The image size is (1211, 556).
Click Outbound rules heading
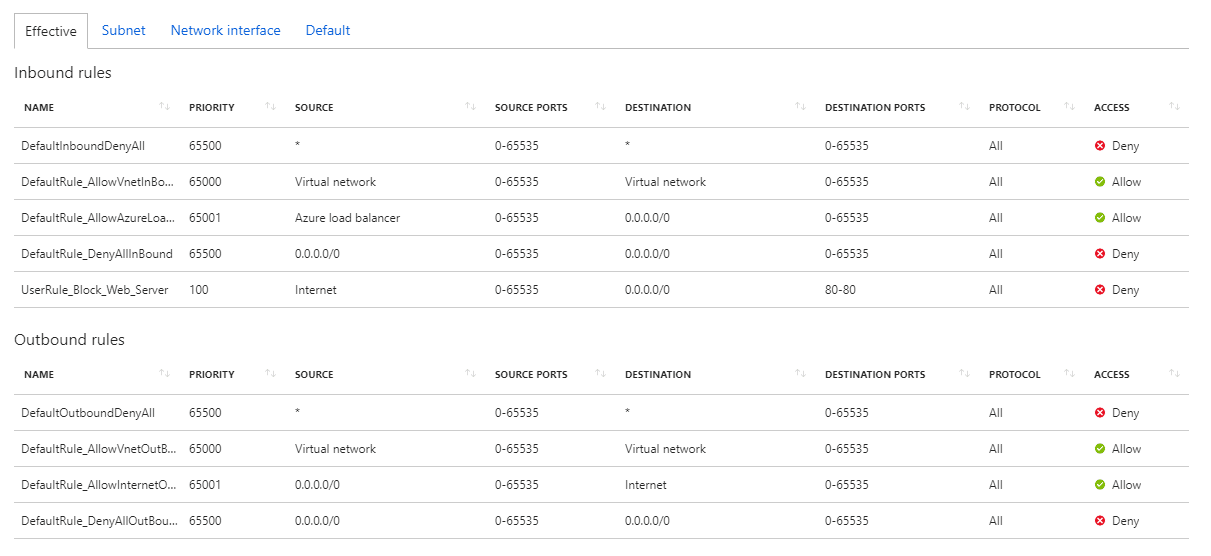point(70,340)
